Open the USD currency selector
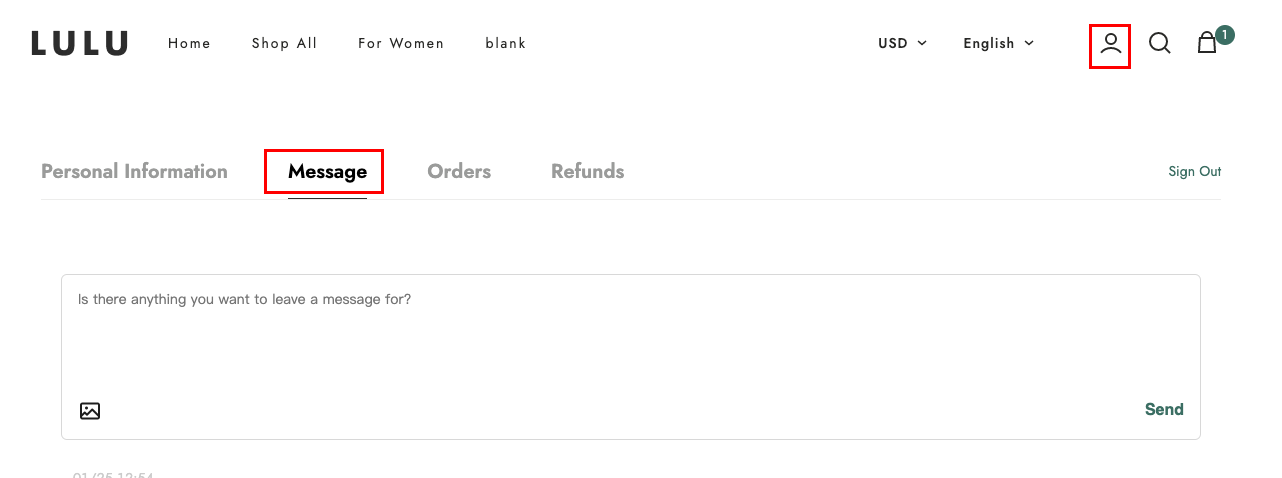The image size is (1282, 478). (x=902, y=43)
